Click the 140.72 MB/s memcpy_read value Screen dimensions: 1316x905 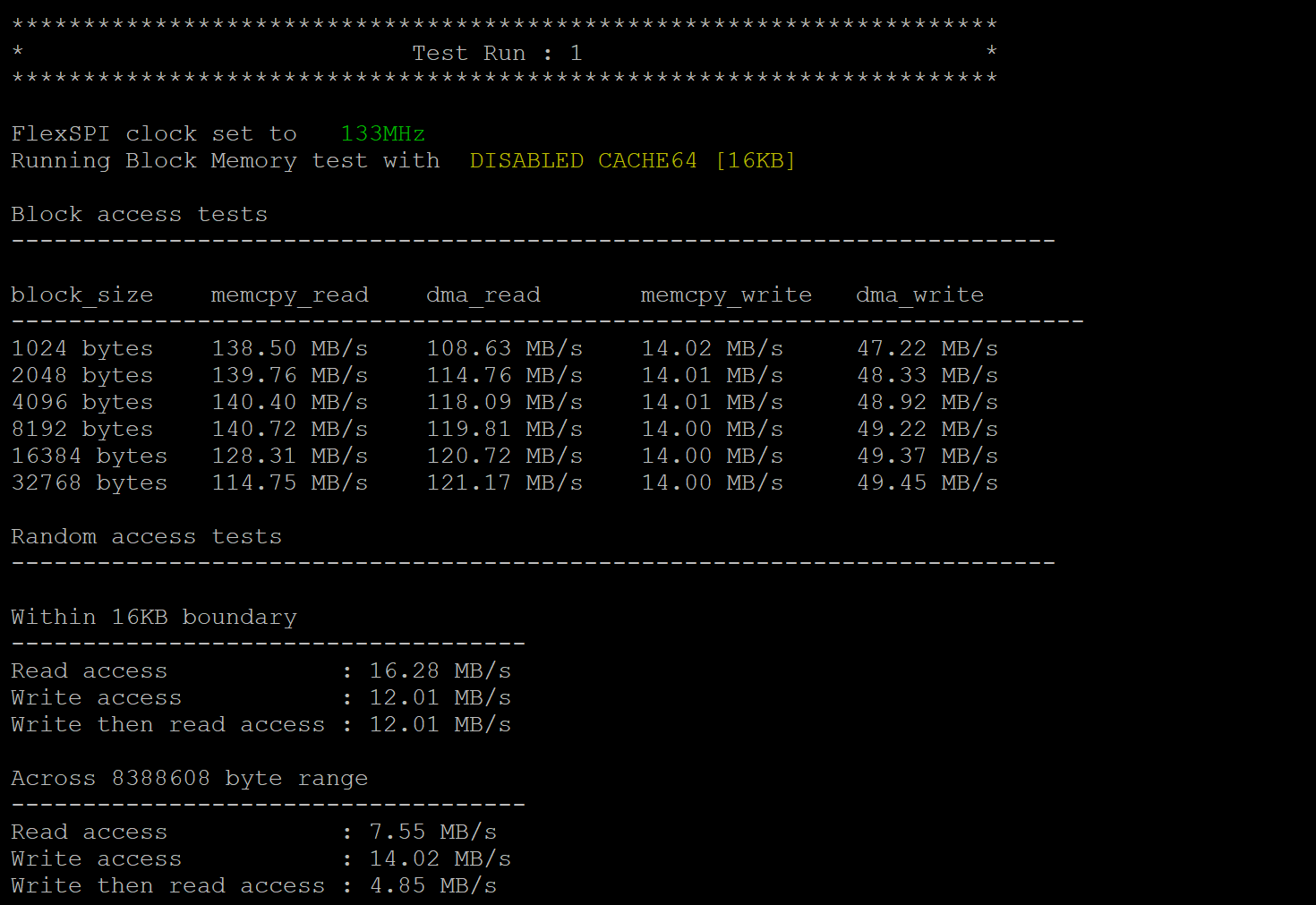[x=289, y=428]
